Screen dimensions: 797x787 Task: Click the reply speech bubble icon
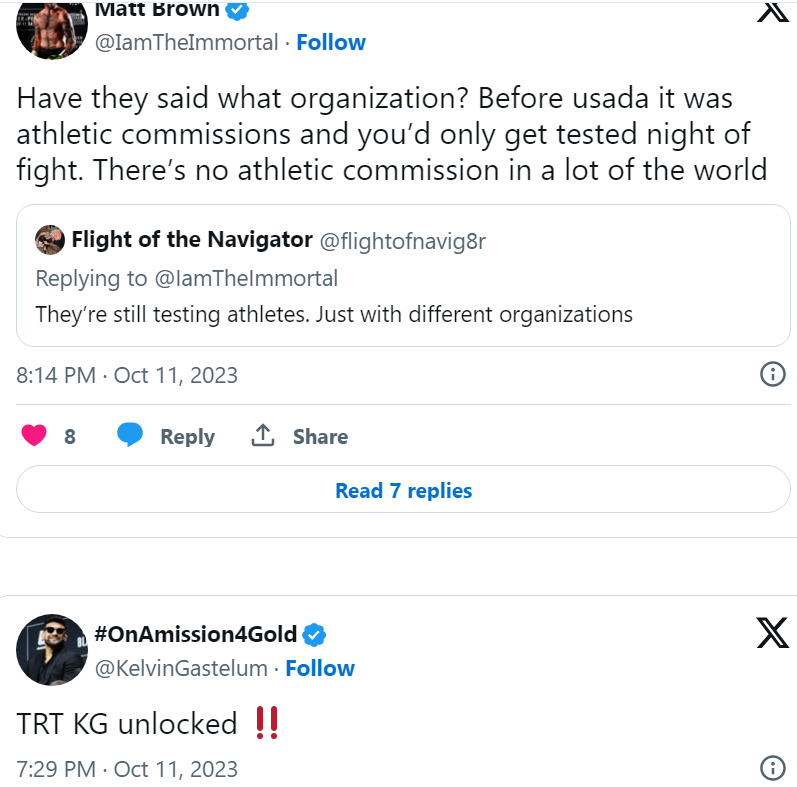point(131,436)
